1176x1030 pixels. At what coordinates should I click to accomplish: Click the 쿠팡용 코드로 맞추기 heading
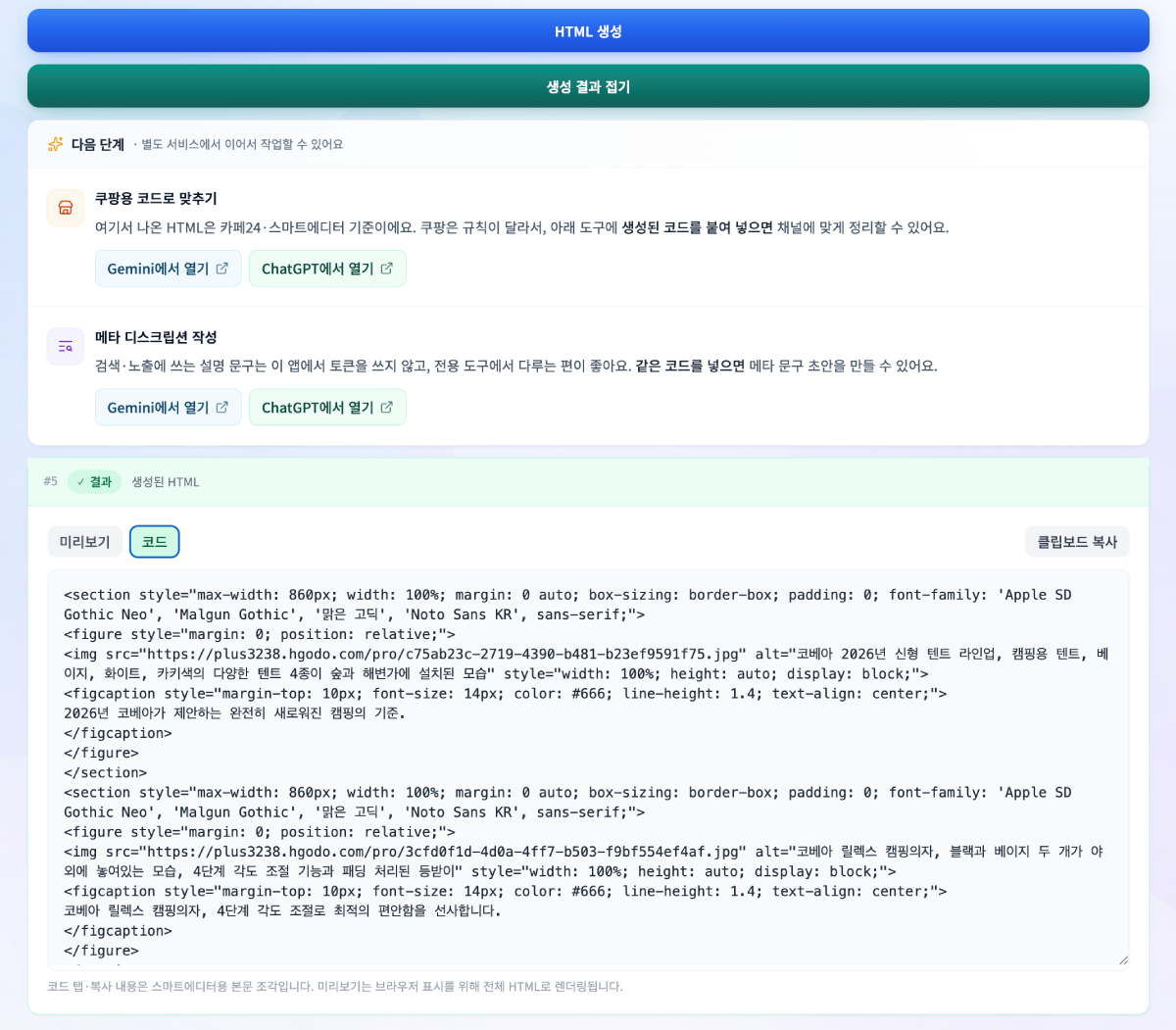(x=156, y=198)
